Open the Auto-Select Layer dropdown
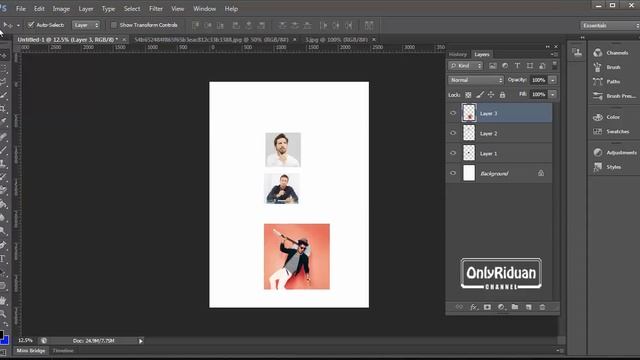 tap(86, 25)
